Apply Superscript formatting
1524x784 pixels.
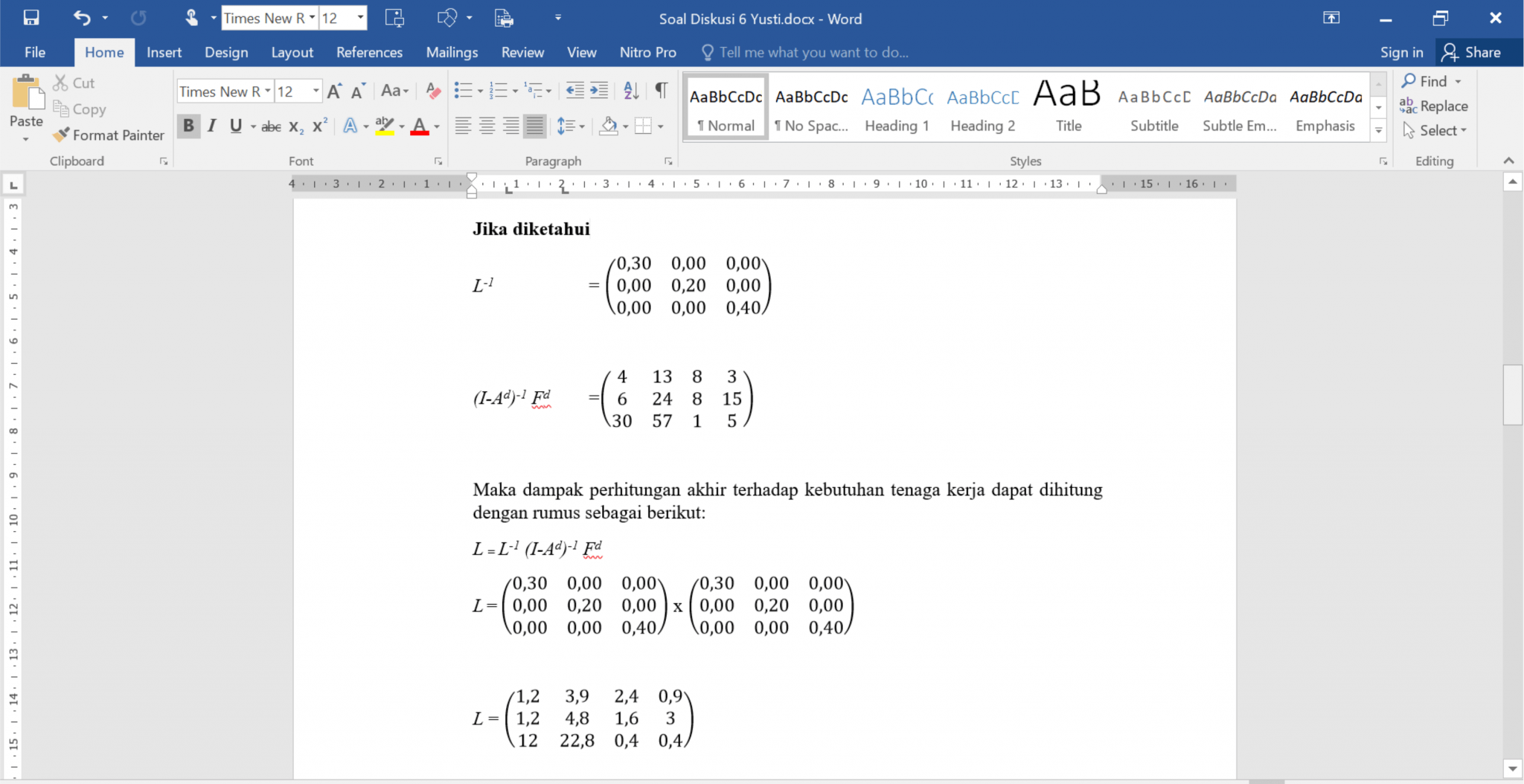pos(318,126)
